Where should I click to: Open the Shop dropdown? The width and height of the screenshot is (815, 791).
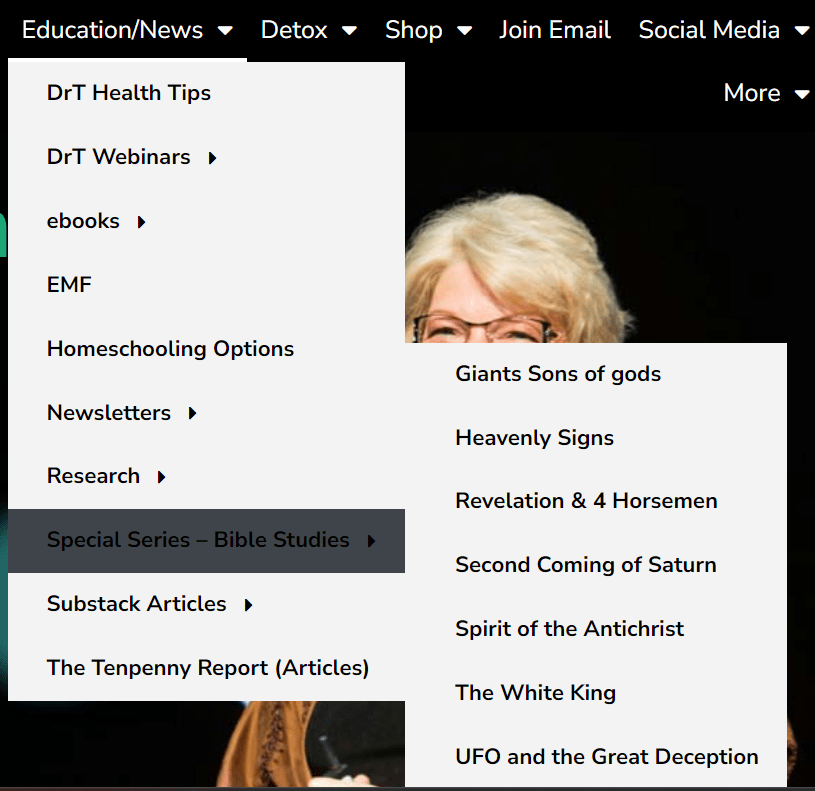click(428, 30)
